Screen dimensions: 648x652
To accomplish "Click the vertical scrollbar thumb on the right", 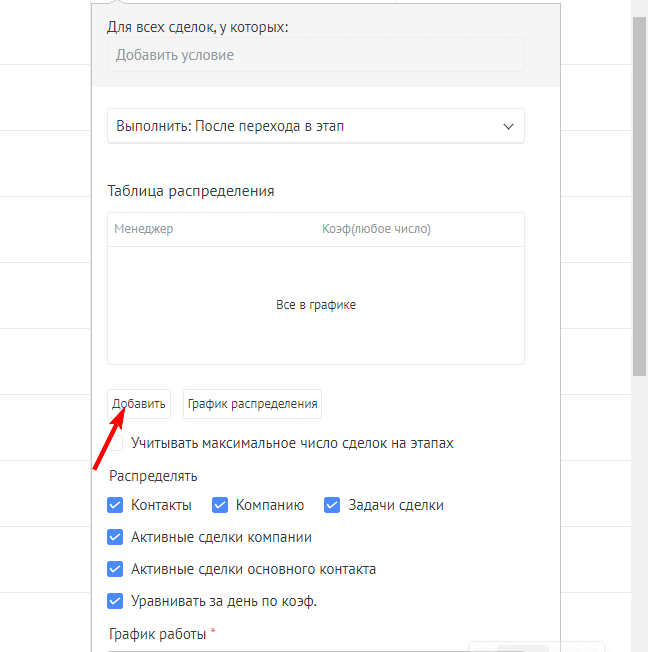I will click(639, 190).
